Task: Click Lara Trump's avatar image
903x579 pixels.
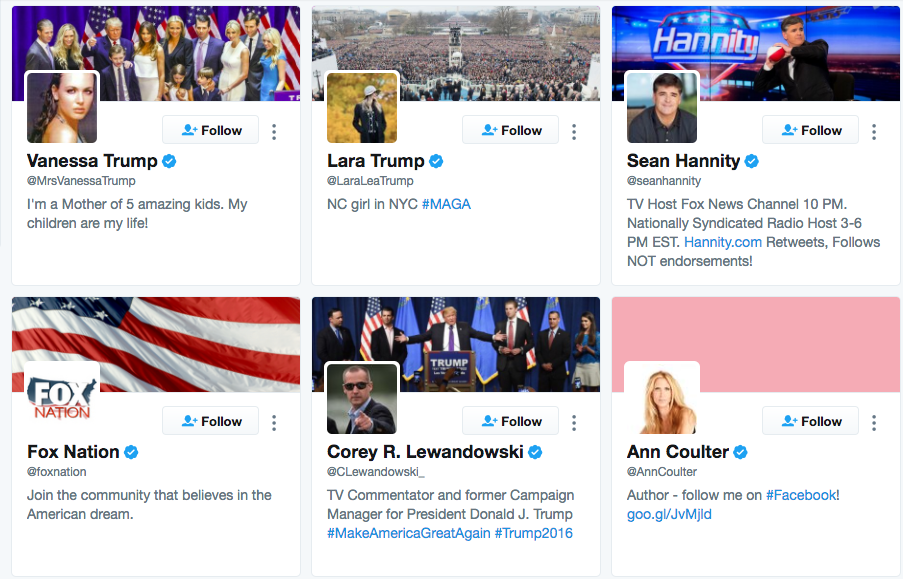Action: (362, 108)
